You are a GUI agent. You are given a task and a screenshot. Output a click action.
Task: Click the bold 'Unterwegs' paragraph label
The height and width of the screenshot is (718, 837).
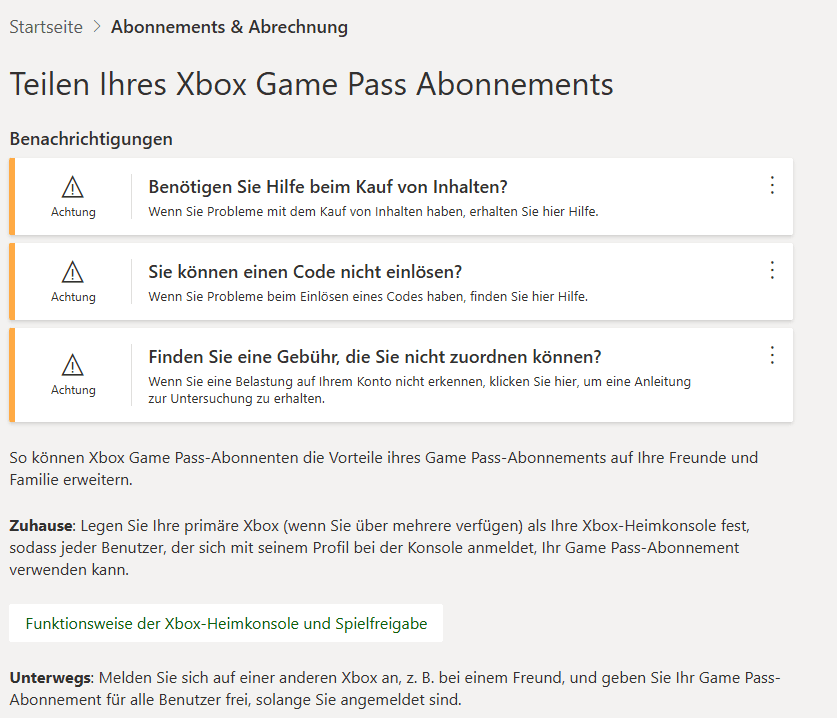[49, 677]
